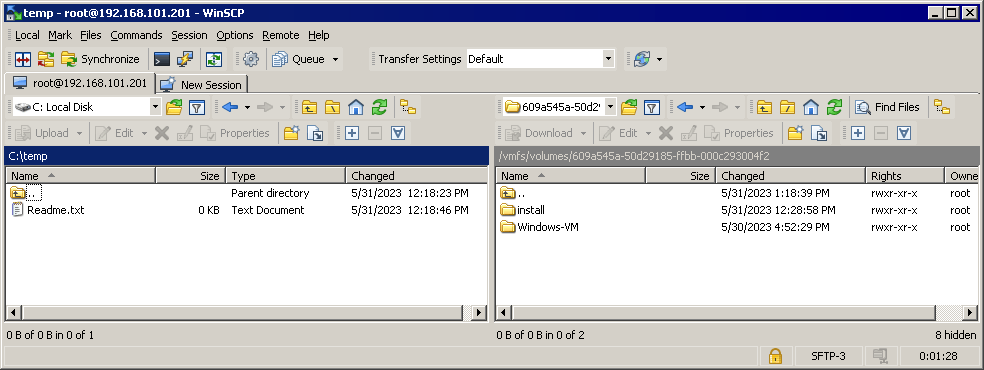Screen dimensions: 984x370
Task: Sort the local panel by the Type column
Action: 286,176
